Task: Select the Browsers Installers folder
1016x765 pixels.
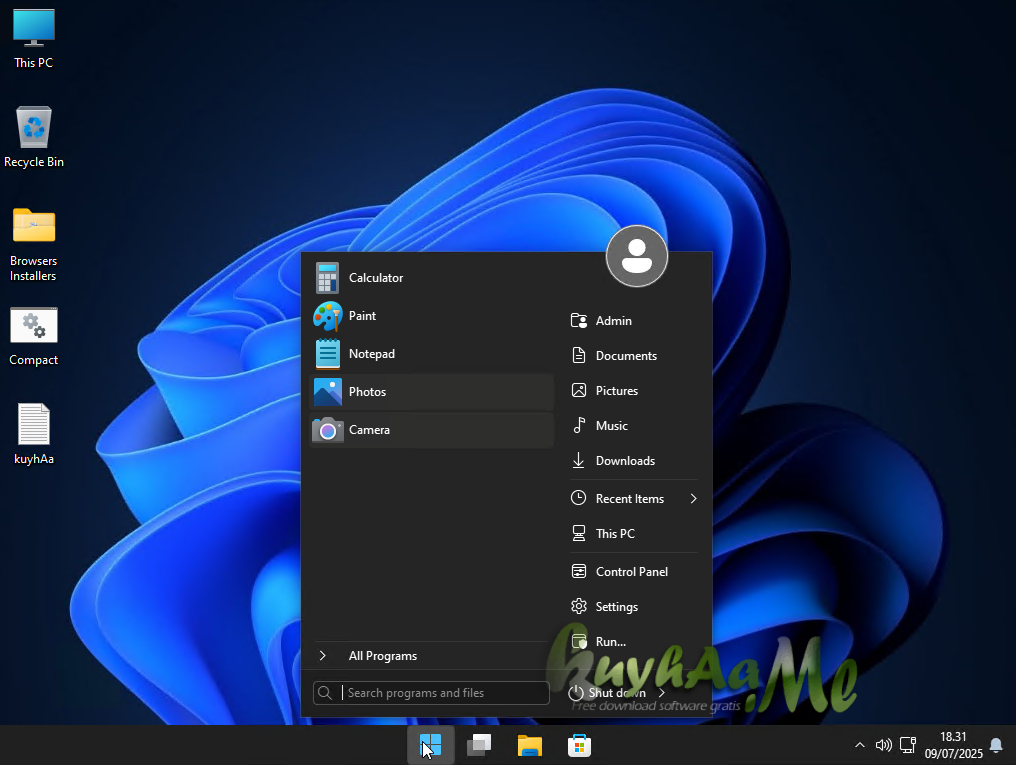Action: point(34,244)
